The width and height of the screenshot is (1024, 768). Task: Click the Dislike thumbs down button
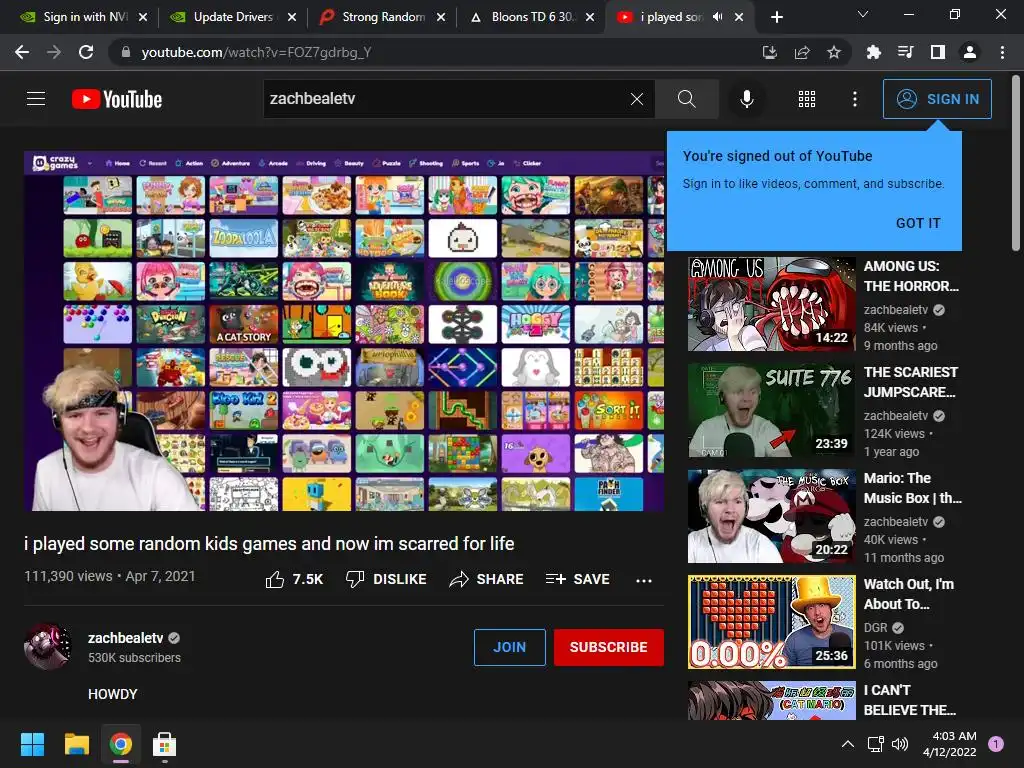click(386, 579)
